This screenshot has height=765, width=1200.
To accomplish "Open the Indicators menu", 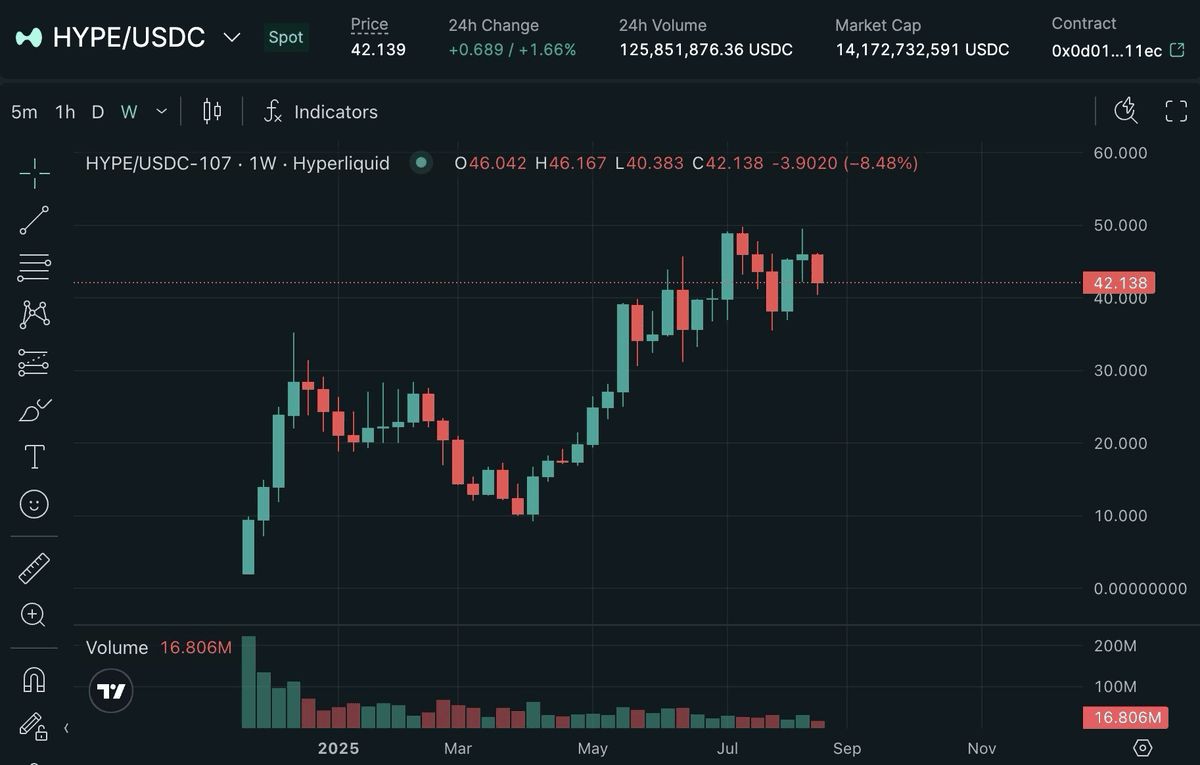I will pos(320,112).
